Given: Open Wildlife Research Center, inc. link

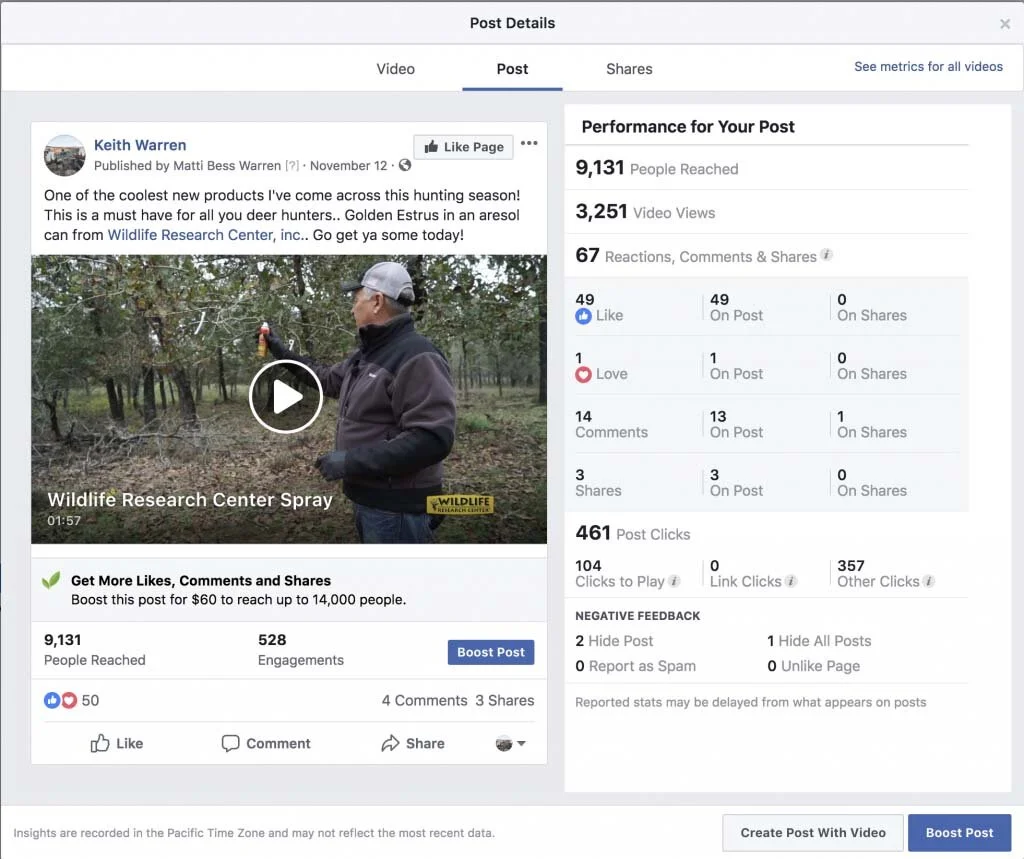Looking at the screenshot, I should [206, 235].
